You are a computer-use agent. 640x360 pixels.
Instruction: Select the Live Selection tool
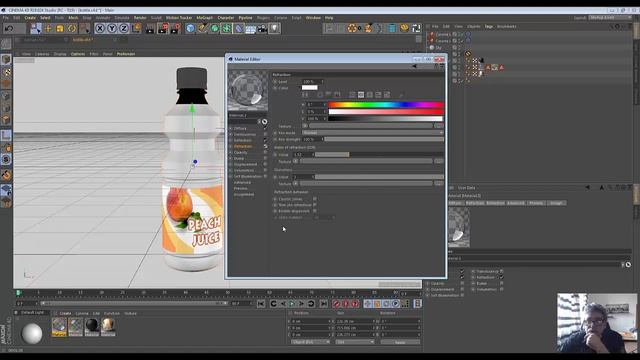[36, 28]
